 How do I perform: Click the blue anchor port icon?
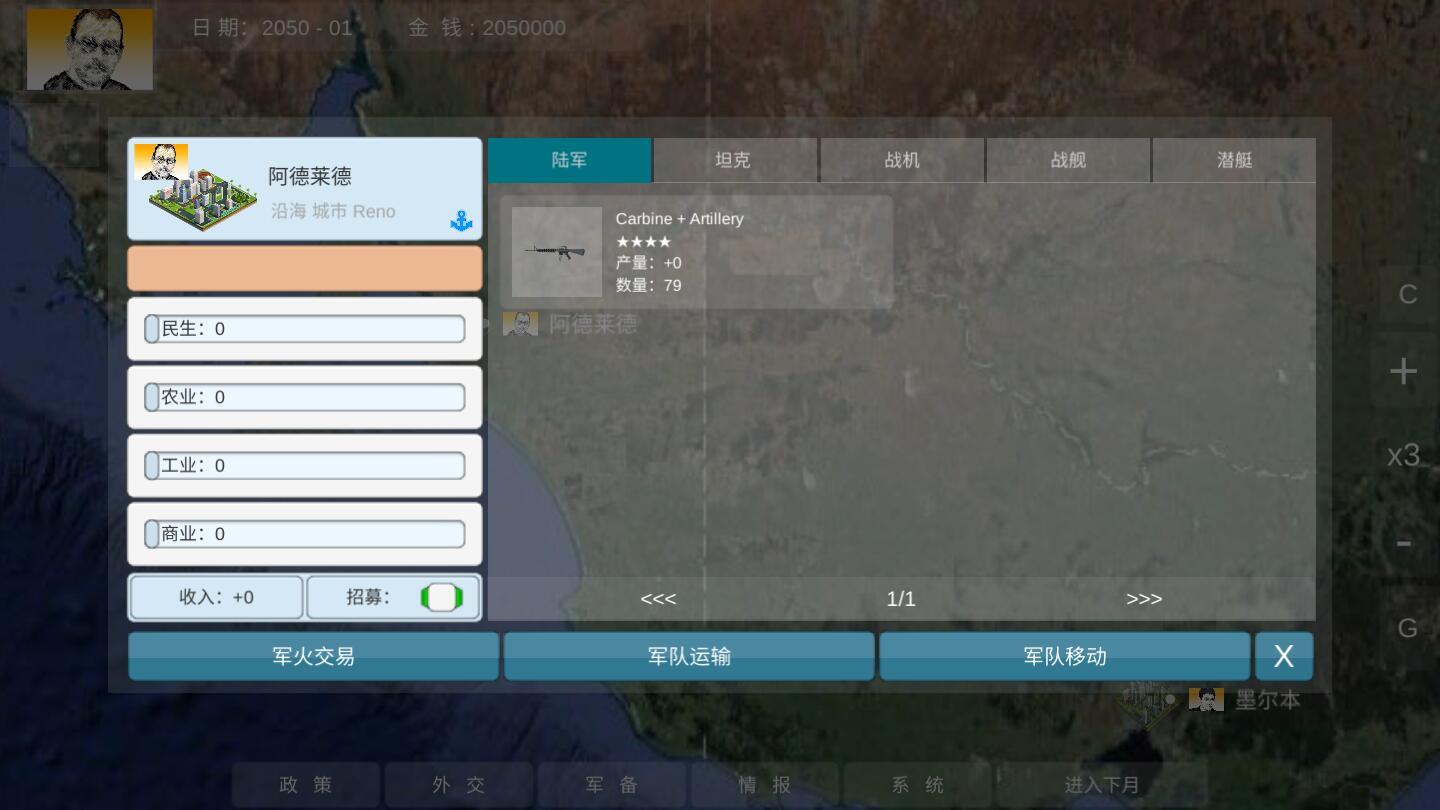coord(461,221)
